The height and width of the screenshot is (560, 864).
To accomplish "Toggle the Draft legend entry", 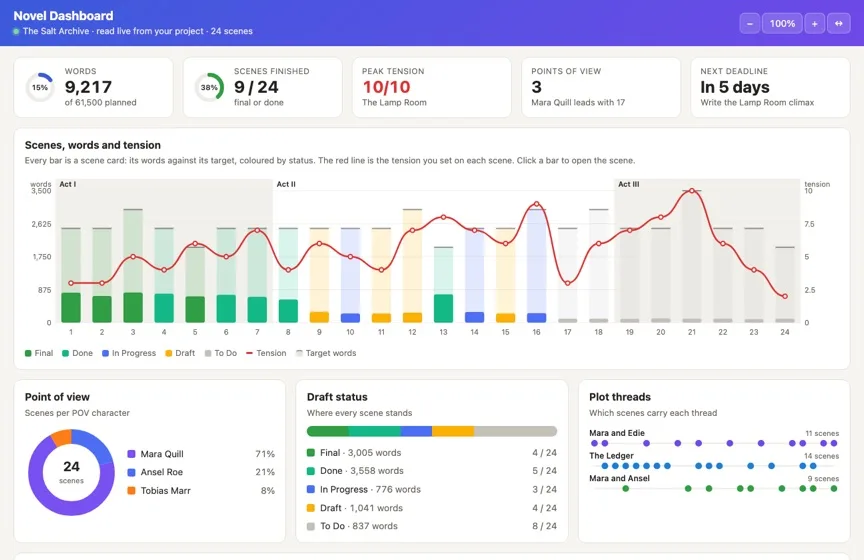I will [180, 353].
